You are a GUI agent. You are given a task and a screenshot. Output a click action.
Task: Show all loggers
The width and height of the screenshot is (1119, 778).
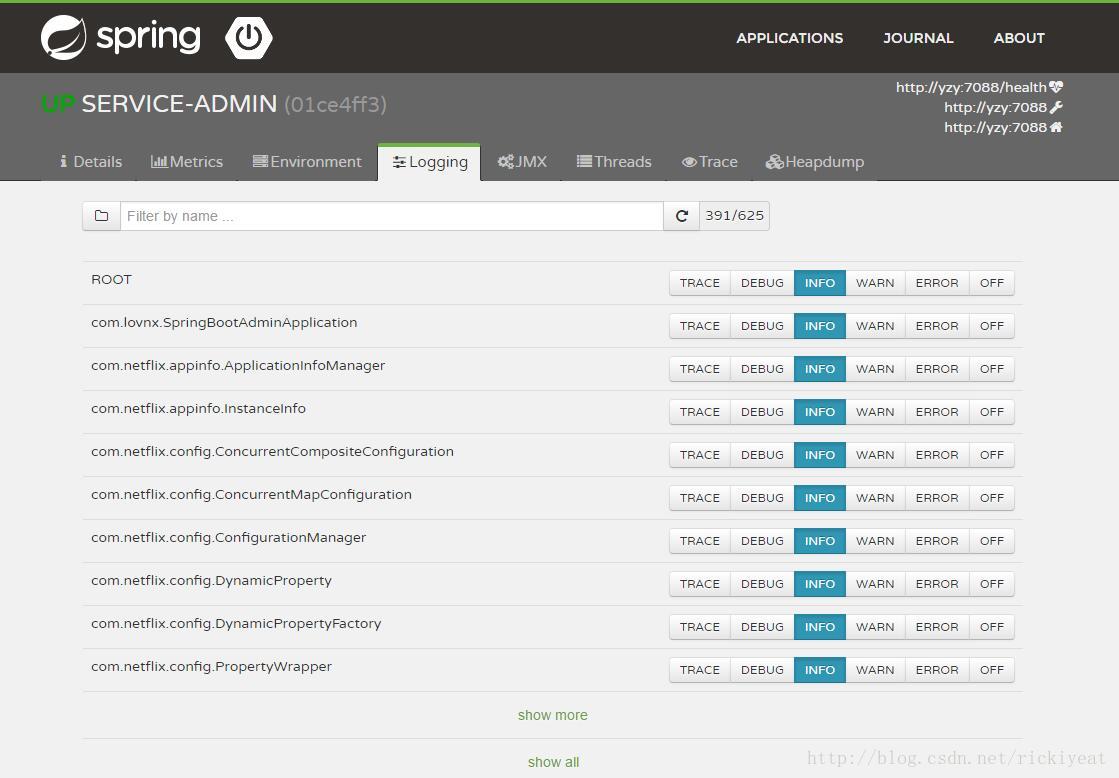553,761
